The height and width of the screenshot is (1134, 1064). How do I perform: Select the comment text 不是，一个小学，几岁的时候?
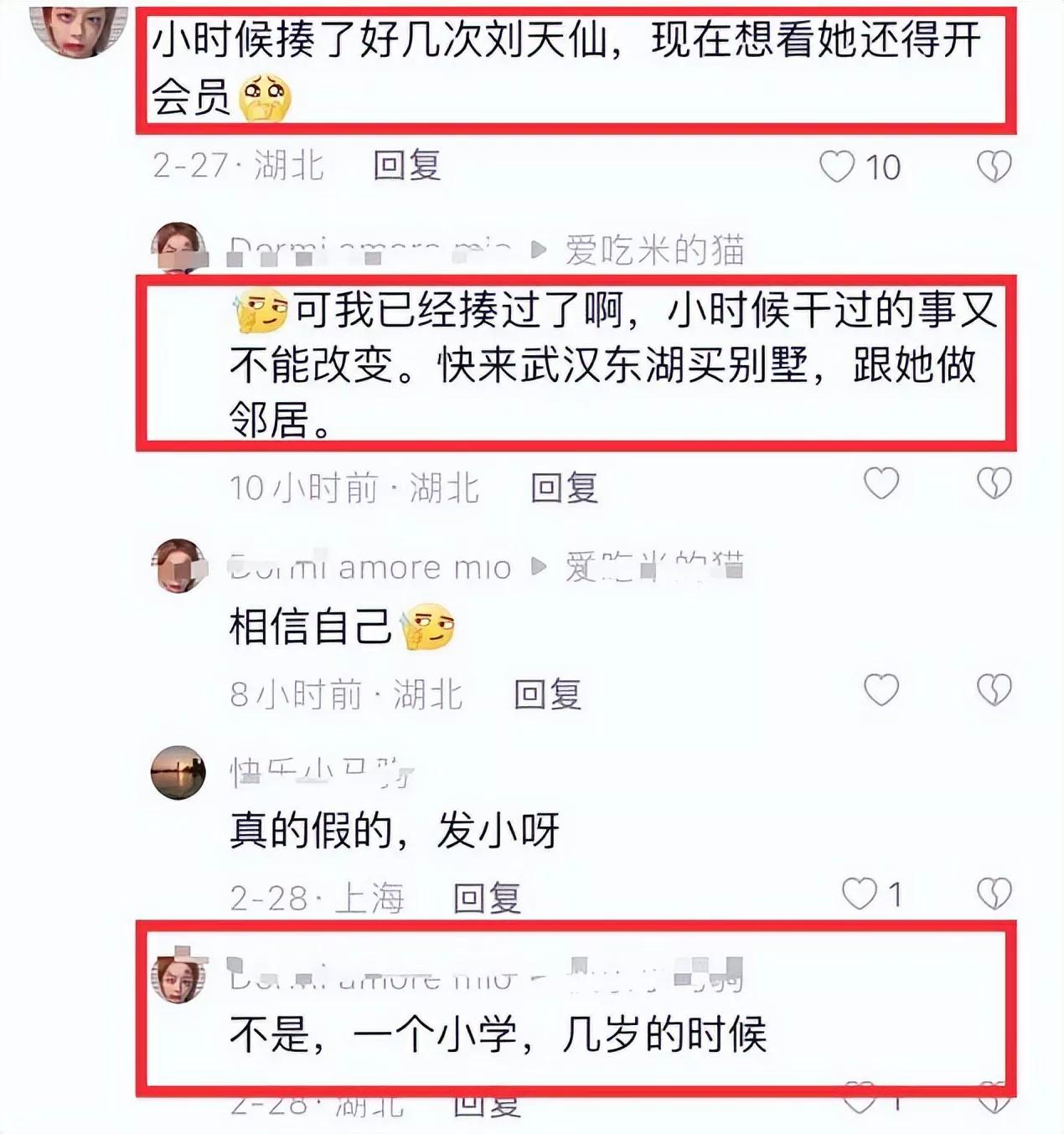click(x=498, y=1034)
